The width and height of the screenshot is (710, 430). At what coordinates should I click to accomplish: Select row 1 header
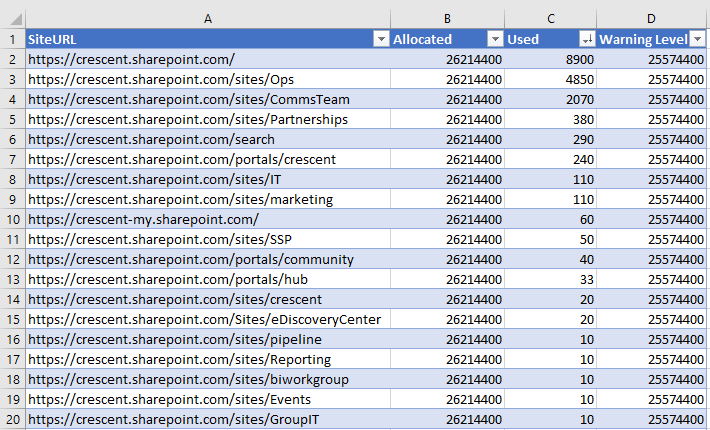13,39
